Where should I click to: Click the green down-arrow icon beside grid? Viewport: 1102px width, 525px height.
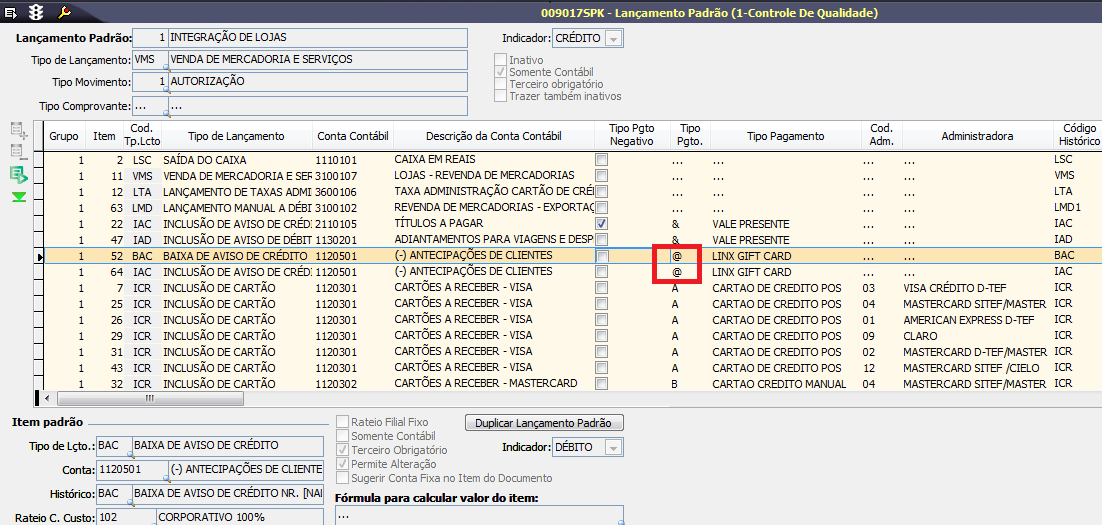19,197
